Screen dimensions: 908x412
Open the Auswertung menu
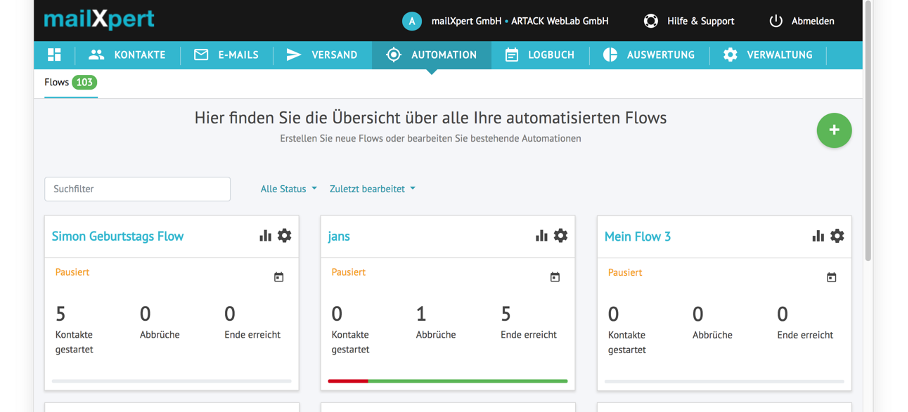(650, 55)
